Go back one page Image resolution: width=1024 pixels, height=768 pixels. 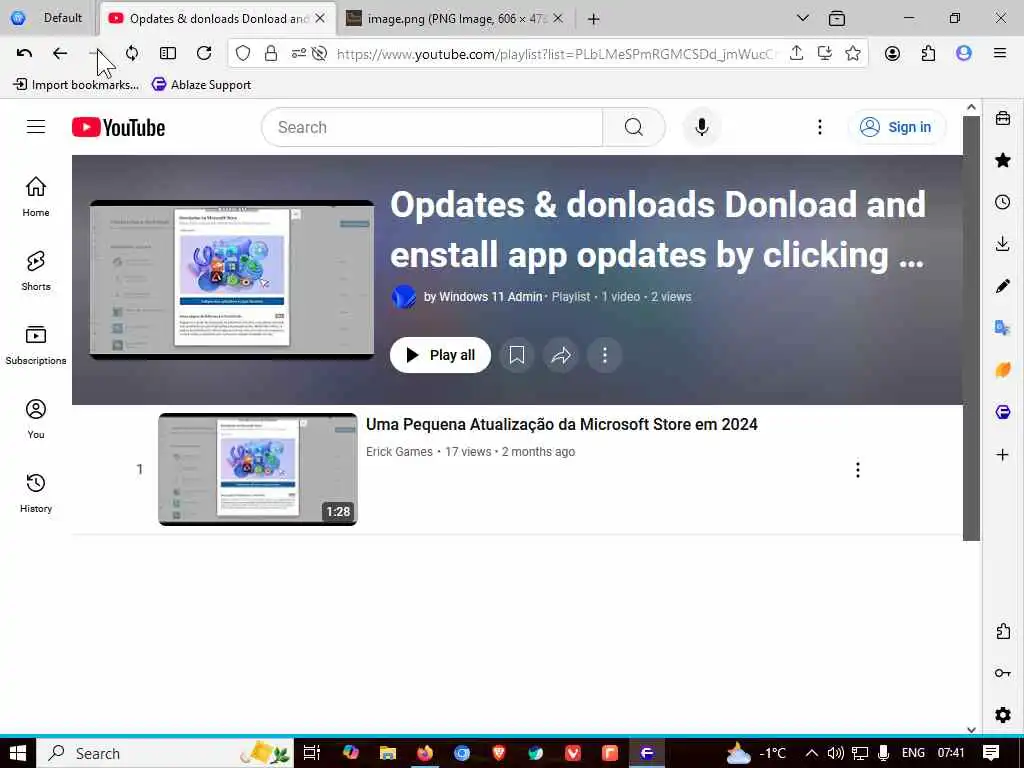point(60,53)
